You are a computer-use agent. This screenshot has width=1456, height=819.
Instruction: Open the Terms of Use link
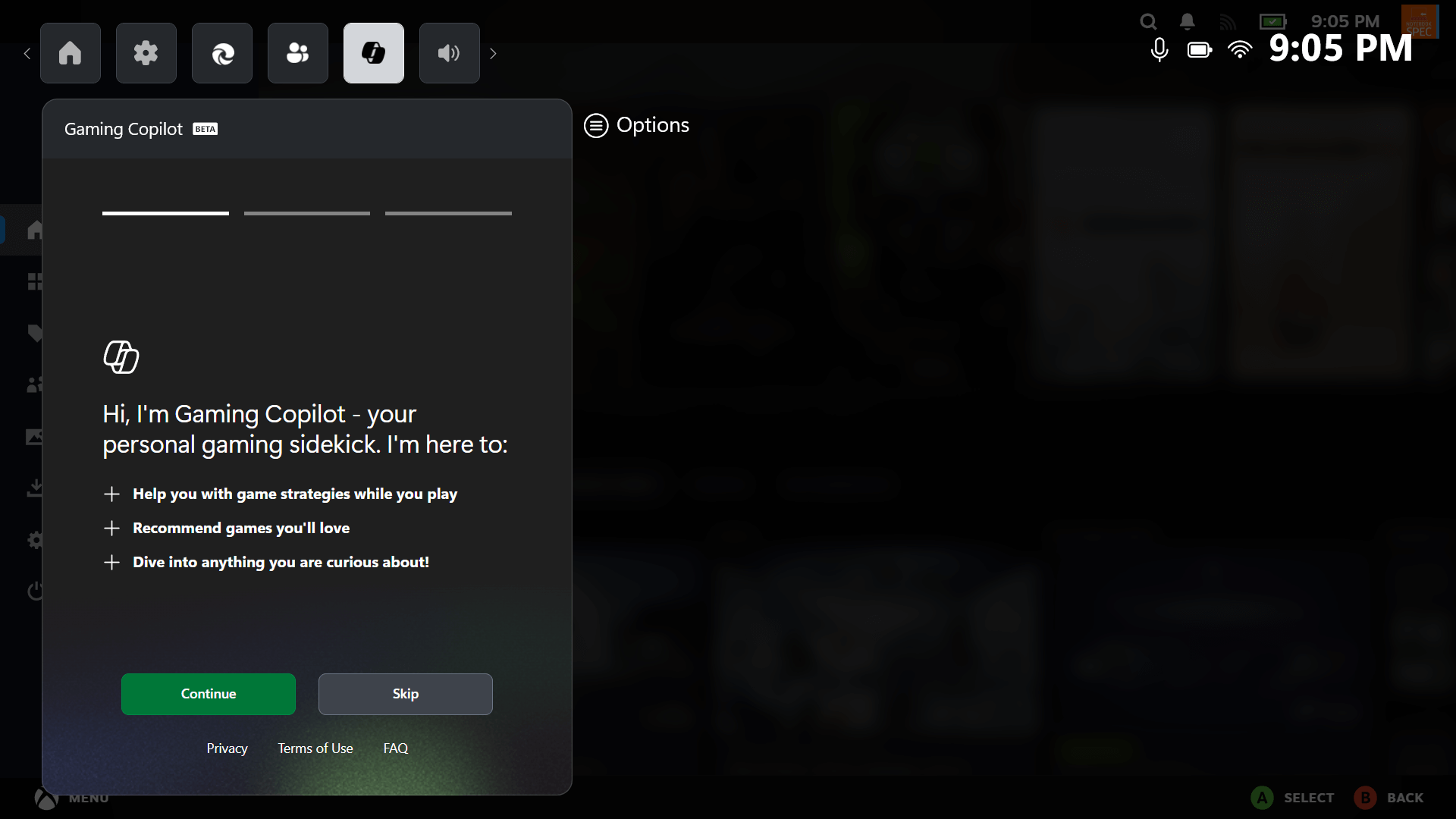pyautogui.click(x=315, y=748)
